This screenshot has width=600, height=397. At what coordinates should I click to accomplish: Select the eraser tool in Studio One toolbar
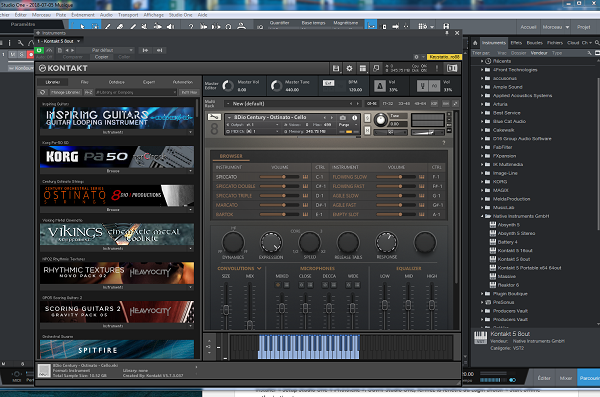click(120, 26)
